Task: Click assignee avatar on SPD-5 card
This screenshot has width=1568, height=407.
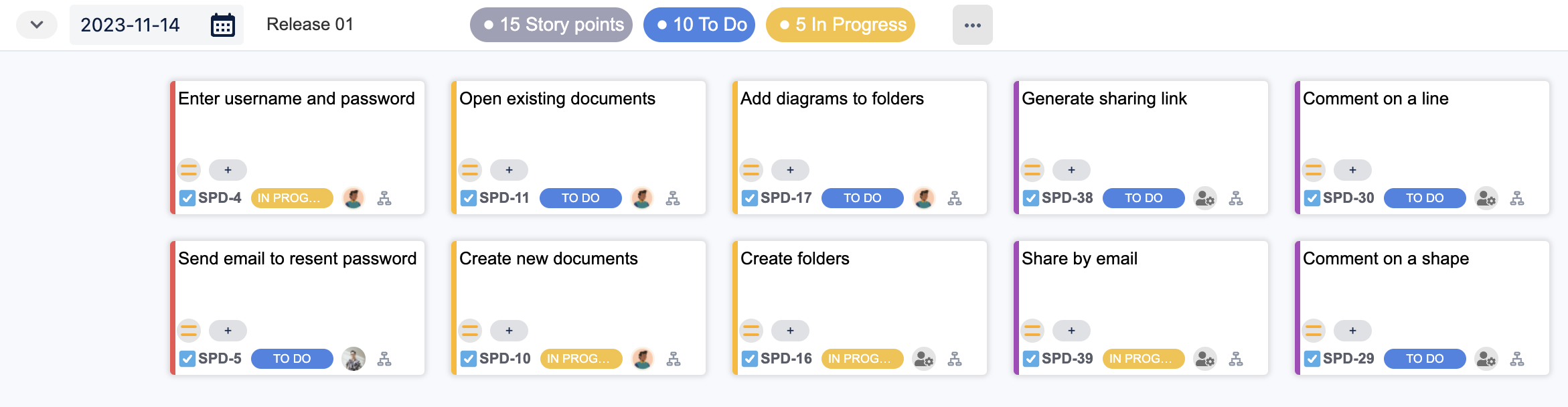Action: click(354, 359)
